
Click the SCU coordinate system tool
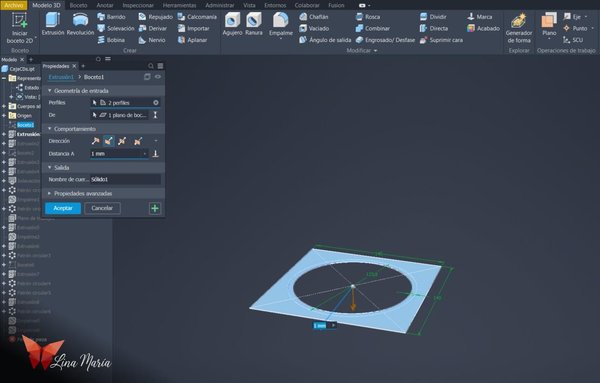(573, 40)
